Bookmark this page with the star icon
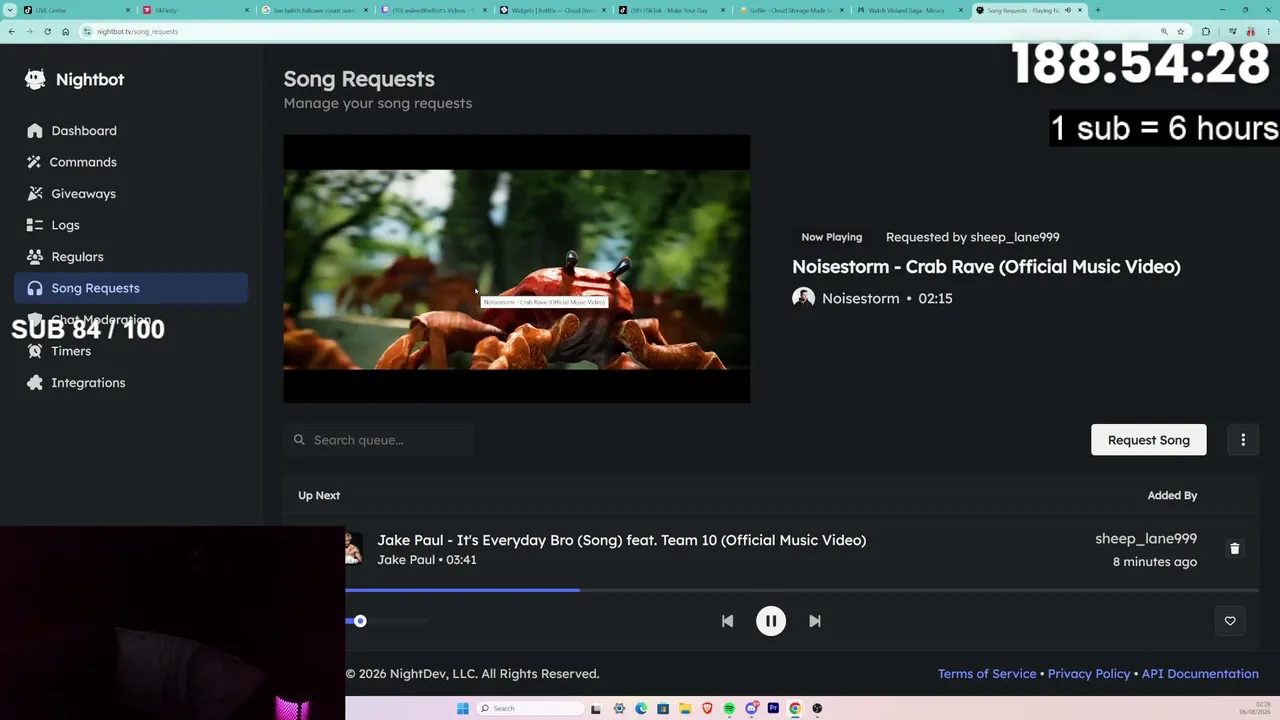The width and height of the screenshot is (1280, 720). tap(1180, 31)
